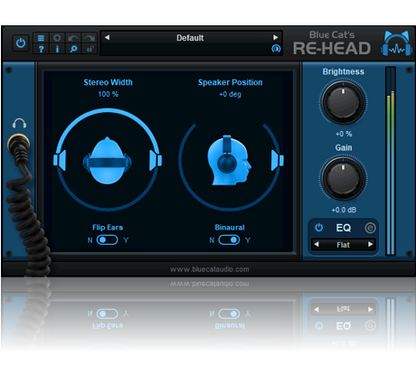
Task: Click the RE-HEAD title text
Action: [x=332, y=48]
